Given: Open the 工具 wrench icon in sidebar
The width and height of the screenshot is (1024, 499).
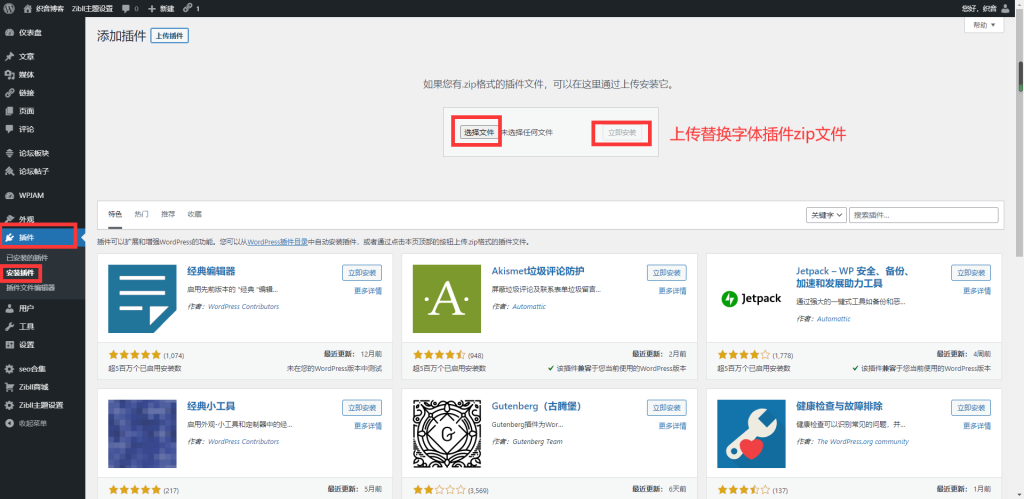Looking at the screenshot, I should pos(9,326).
